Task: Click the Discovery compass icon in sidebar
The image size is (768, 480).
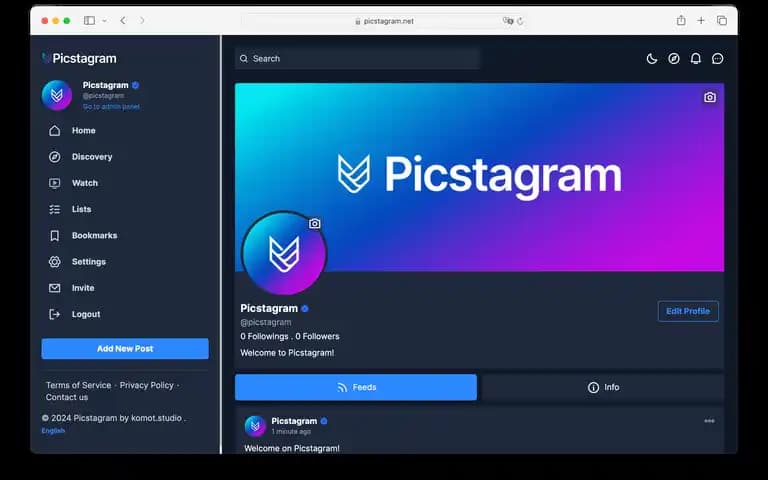Action: [55, 157]
